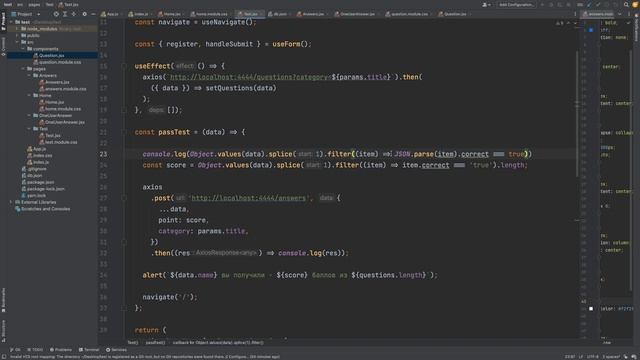Open the TODO tool window button
Image resolution: width=640 pixels, height=360 pixels.
(35, 350)
